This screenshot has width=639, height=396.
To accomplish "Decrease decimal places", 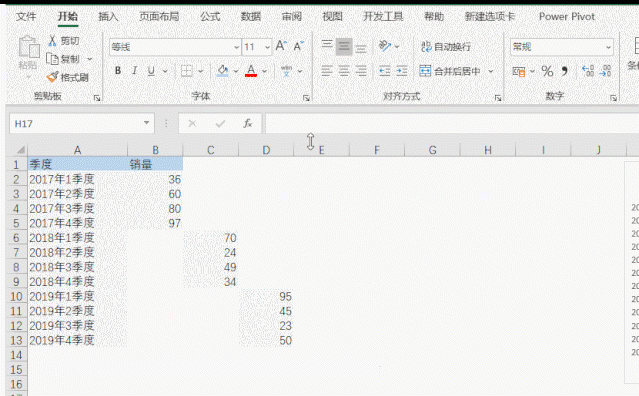I will pos(605,71).
